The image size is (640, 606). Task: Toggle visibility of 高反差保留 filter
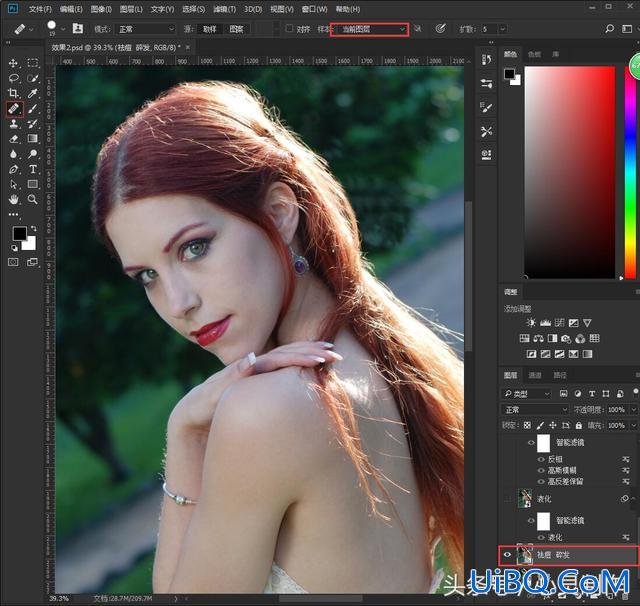541,482
